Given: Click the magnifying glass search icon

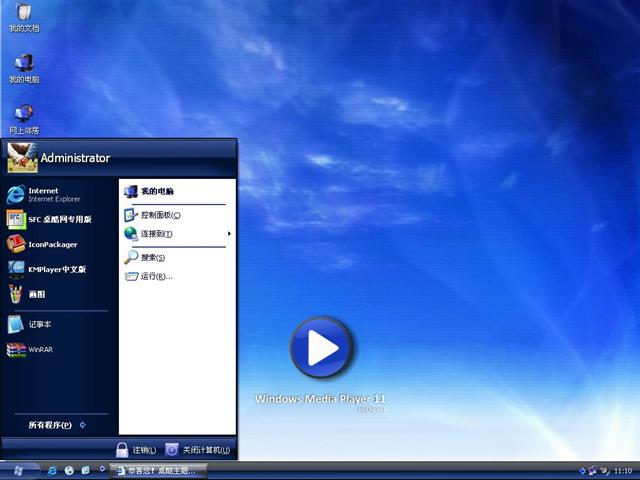Looking at the screenshot, I should click(131, 257).
